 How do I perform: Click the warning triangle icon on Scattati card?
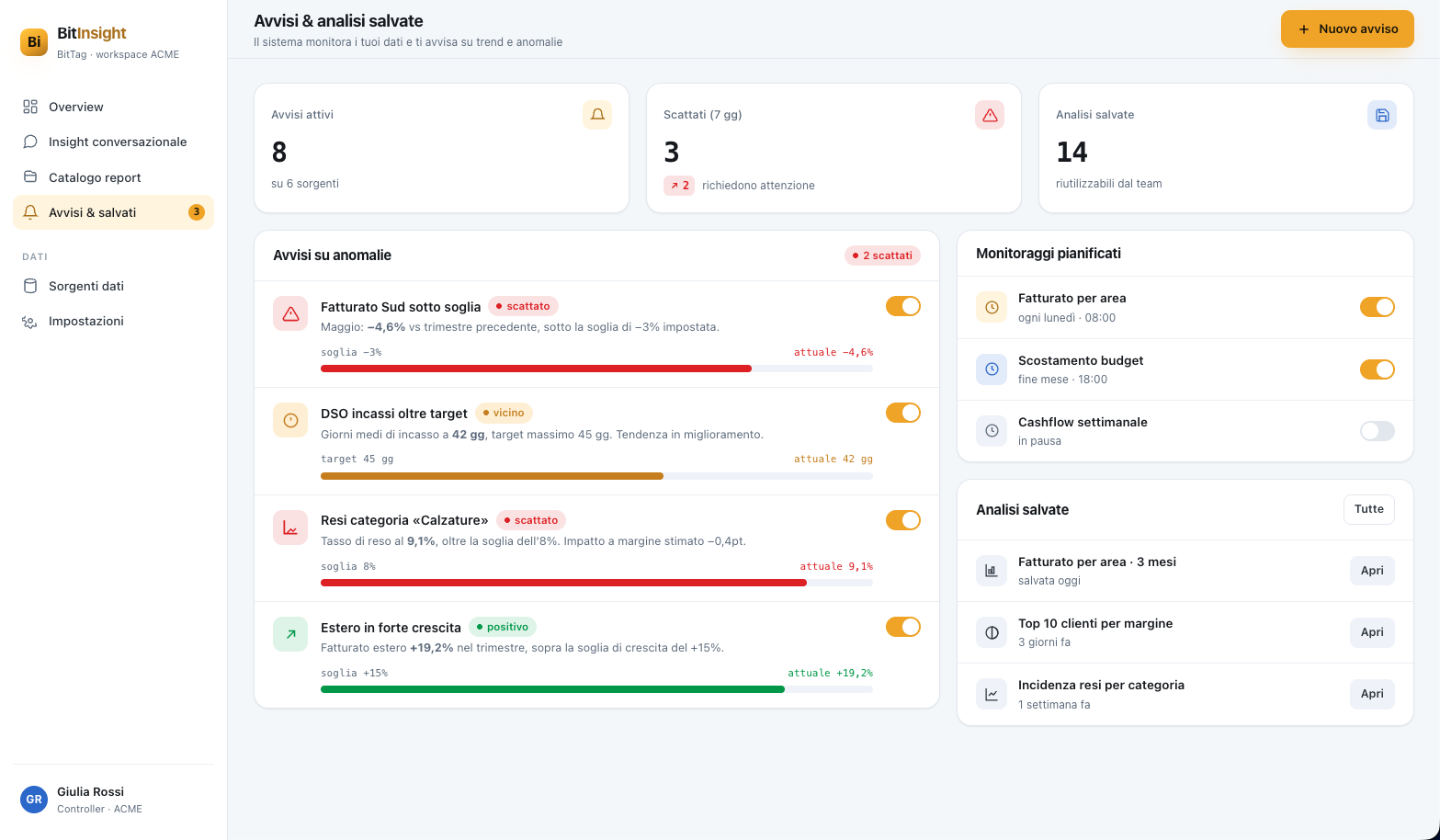click(990, 115)
